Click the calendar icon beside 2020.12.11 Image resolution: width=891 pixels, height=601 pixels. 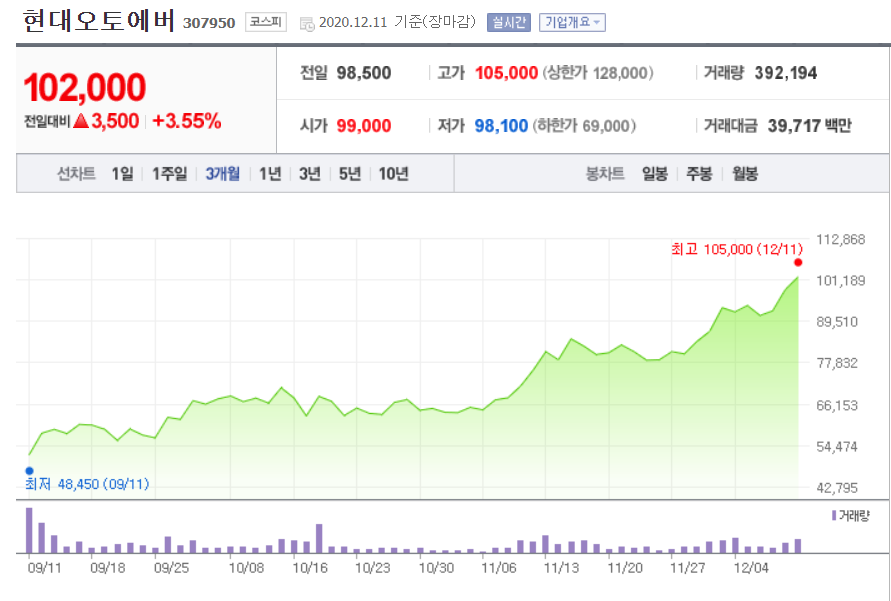(307, 24)
